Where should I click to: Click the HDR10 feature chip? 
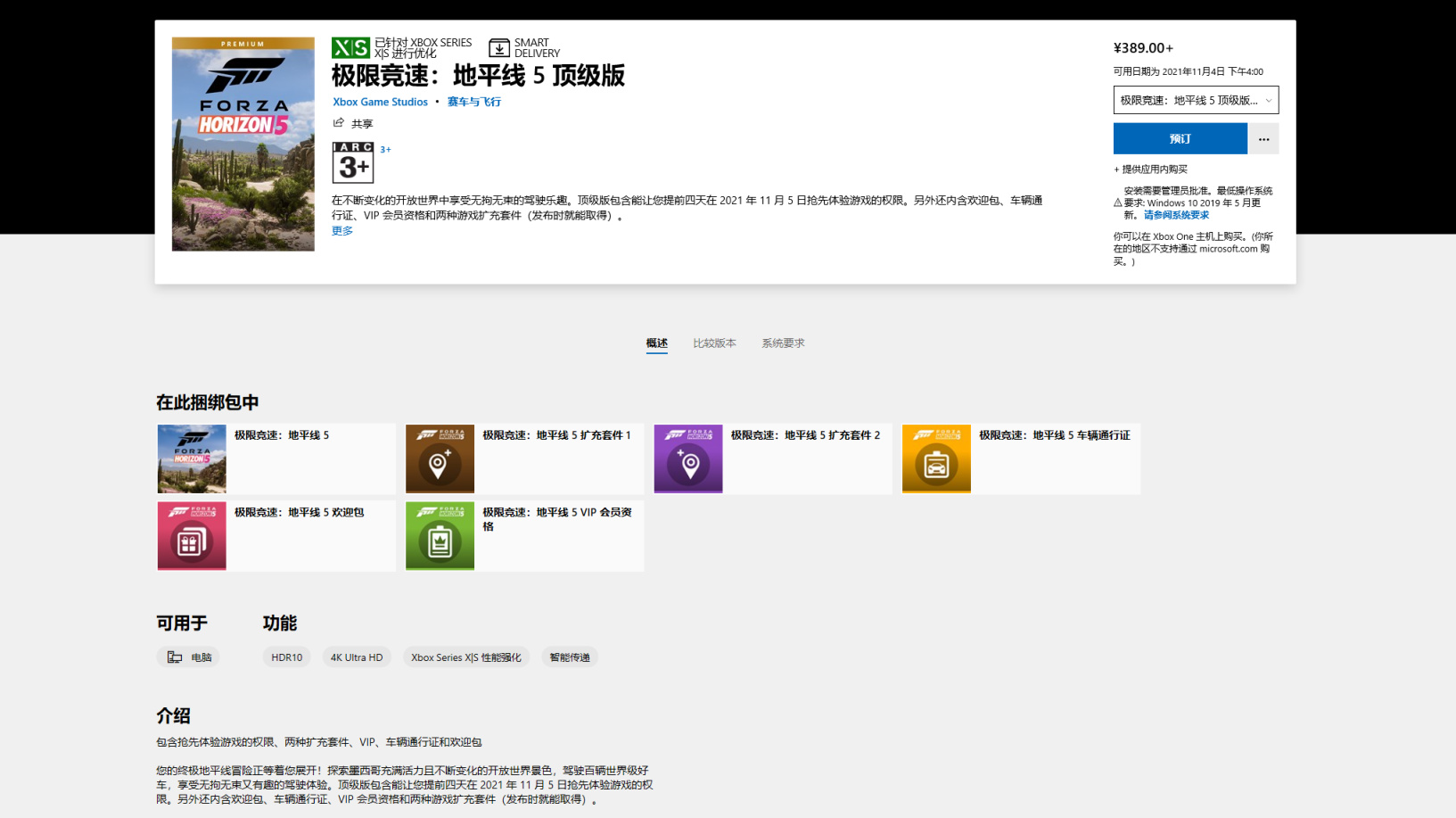(287, 657)
